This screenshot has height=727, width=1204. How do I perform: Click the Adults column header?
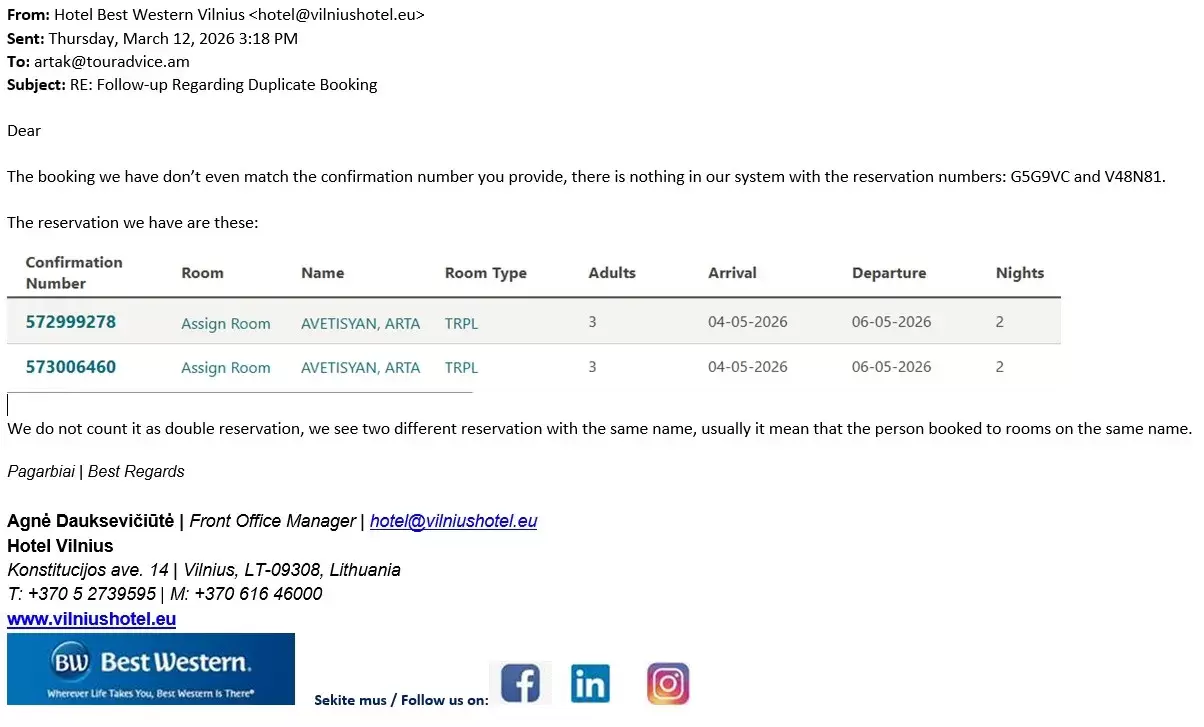[x=612, y=273]
